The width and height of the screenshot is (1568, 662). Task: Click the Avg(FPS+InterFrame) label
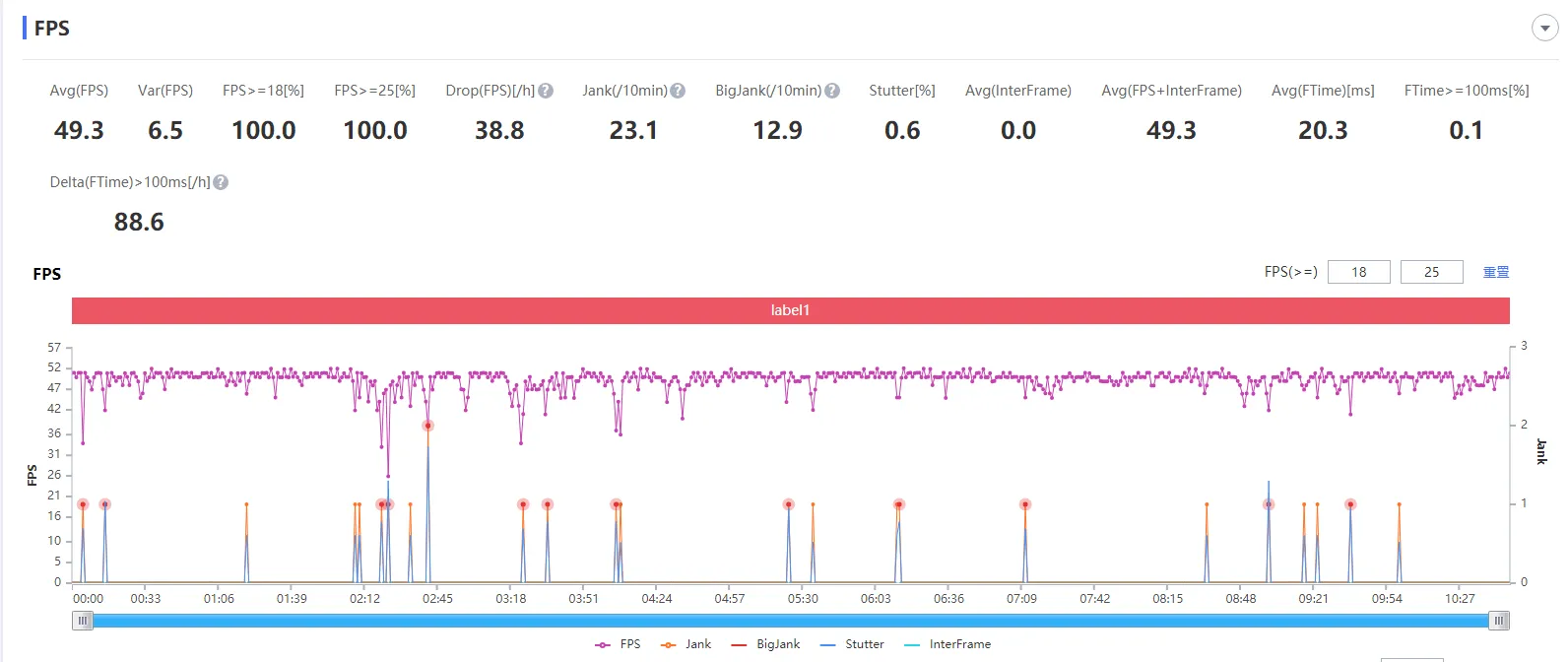(1171, 91)
